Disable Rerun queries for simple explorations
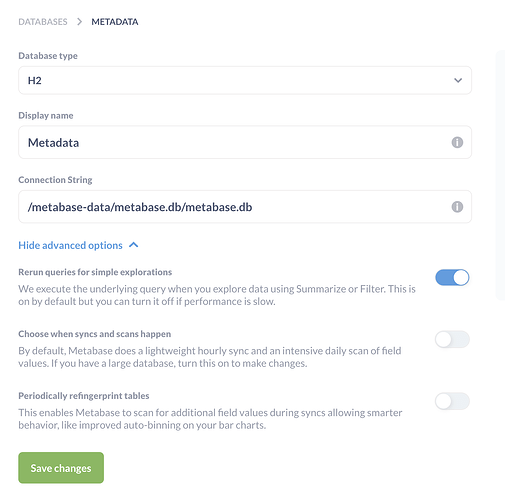The height and width of the screenshot is (500, 505). pos(452,277)
